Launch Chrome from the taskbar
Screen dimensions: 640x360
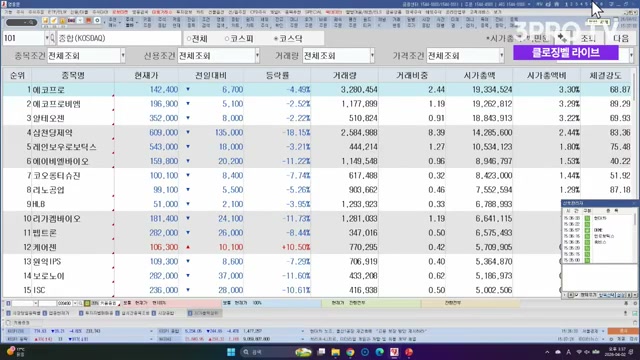[350, 352]
